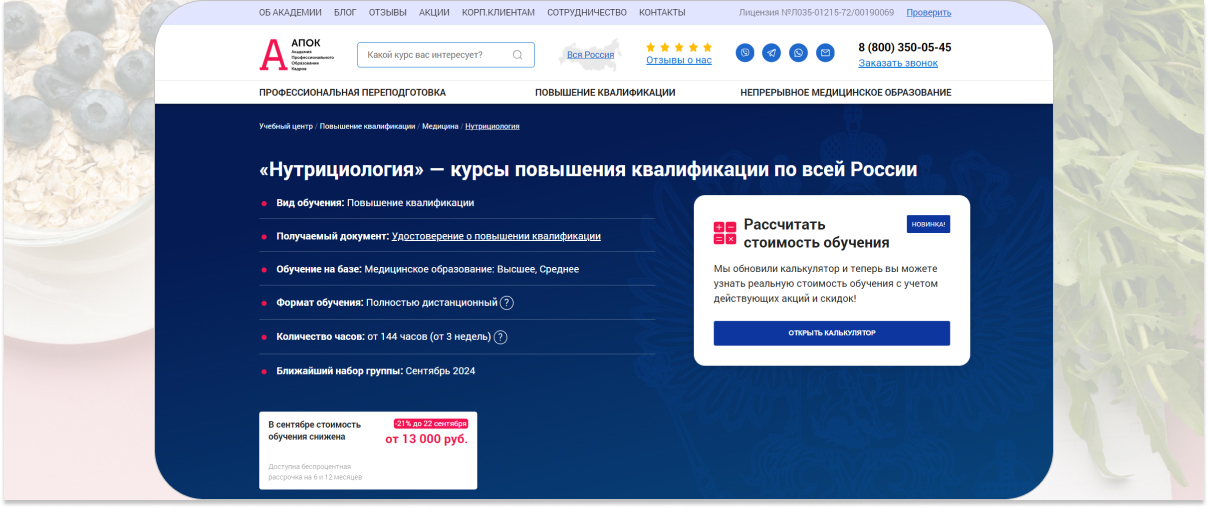Open ОТЗЫВЫ menu item
This screenshot has width=1208, height=508.
point(388,13)
